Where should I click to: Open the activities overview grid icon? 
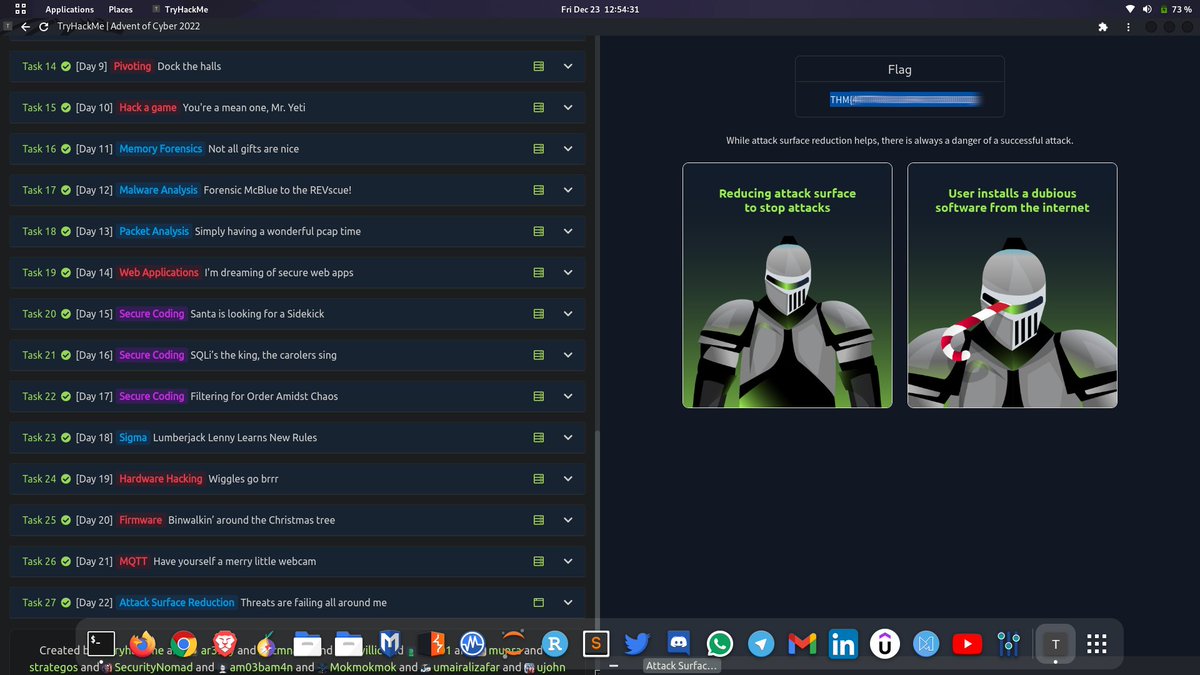[x=21, y=9]
